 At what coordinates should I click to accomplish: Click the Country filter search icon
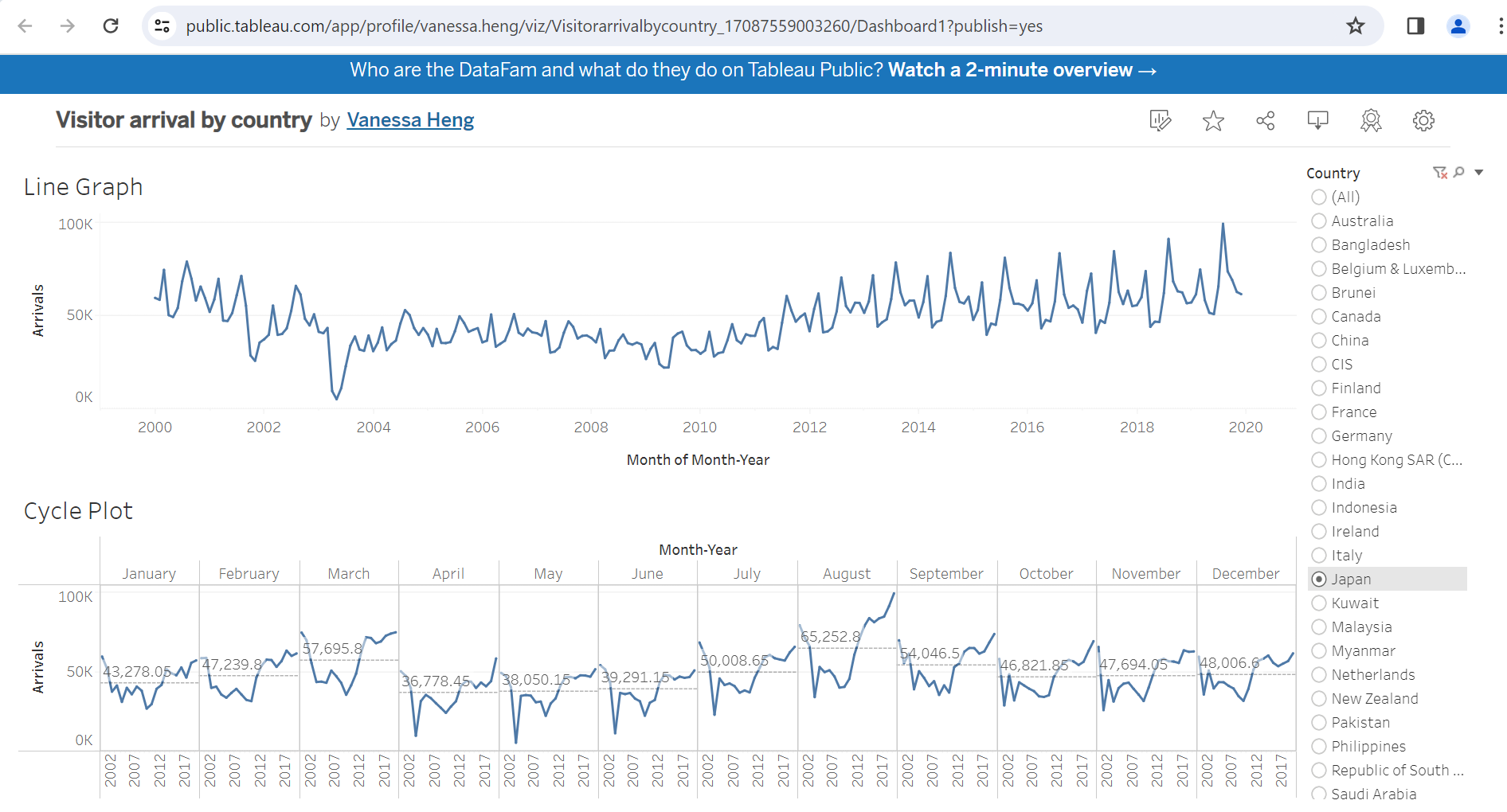tap(1458, 173)
